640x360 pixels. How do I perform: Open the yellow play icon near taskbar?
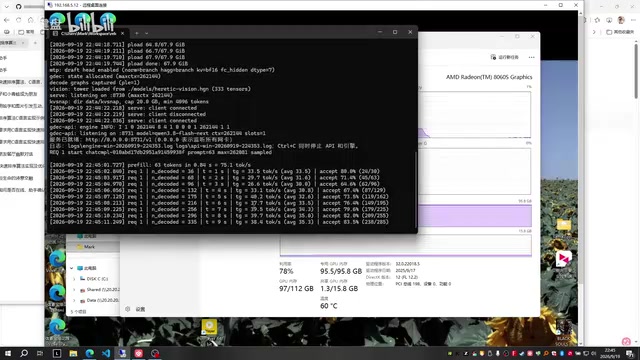pyautogui.click(x=209, y=327)
